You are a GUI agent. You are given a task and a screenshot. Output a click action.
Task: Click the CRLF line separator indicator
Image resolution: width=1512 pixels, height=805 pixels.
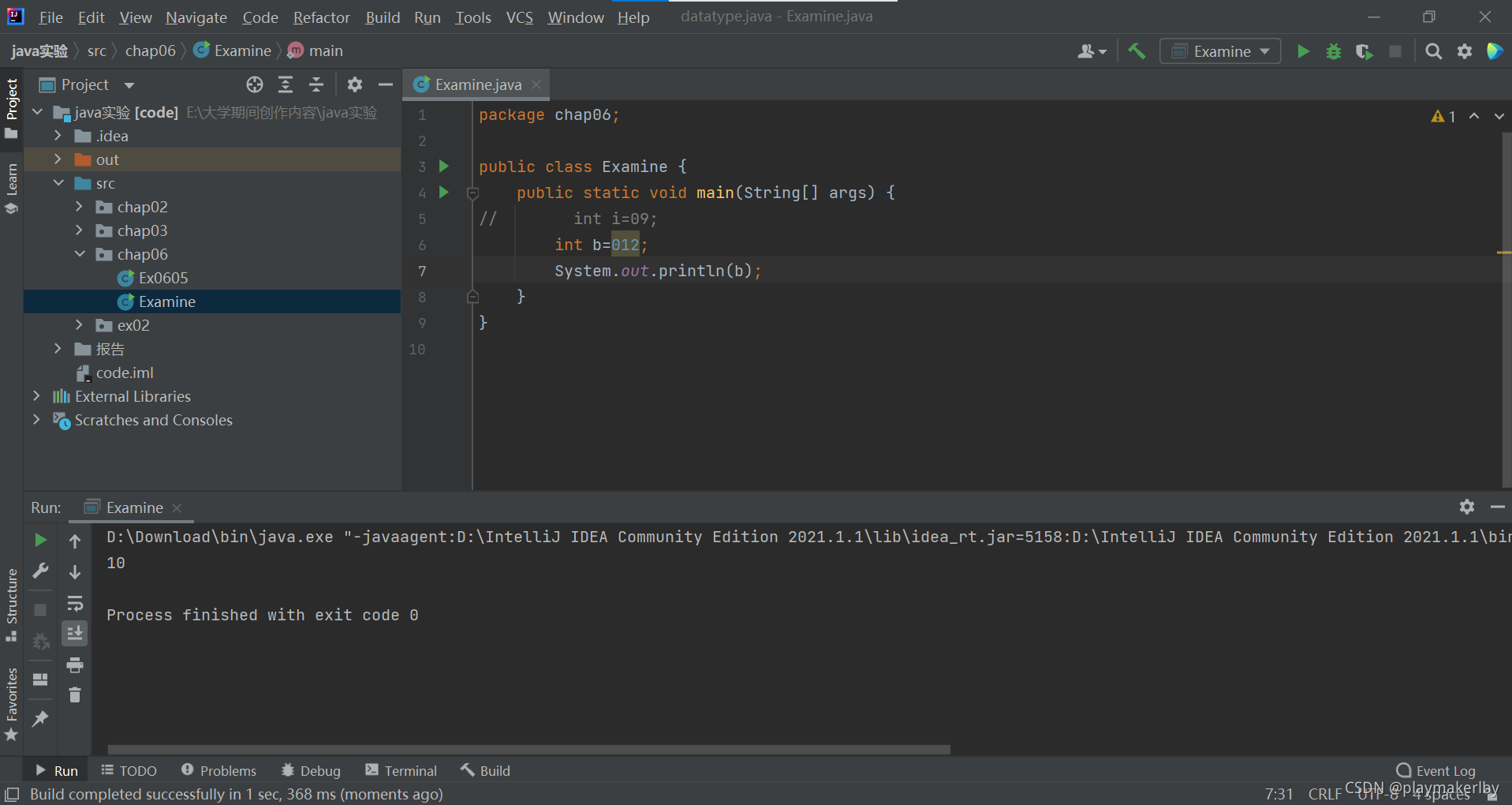tap(1324, 794)
